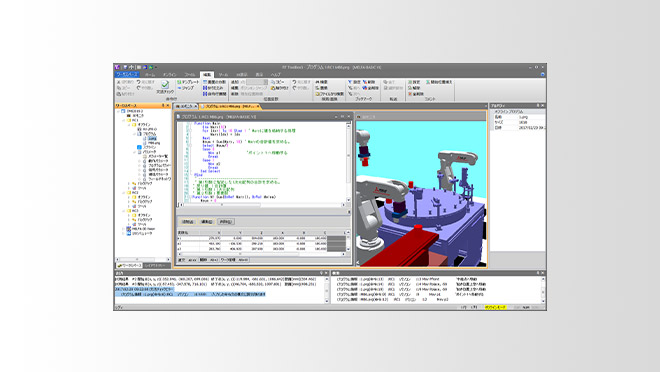
Task: Click the search (検索) binoculars icon
Action: [x=317, y=82]
